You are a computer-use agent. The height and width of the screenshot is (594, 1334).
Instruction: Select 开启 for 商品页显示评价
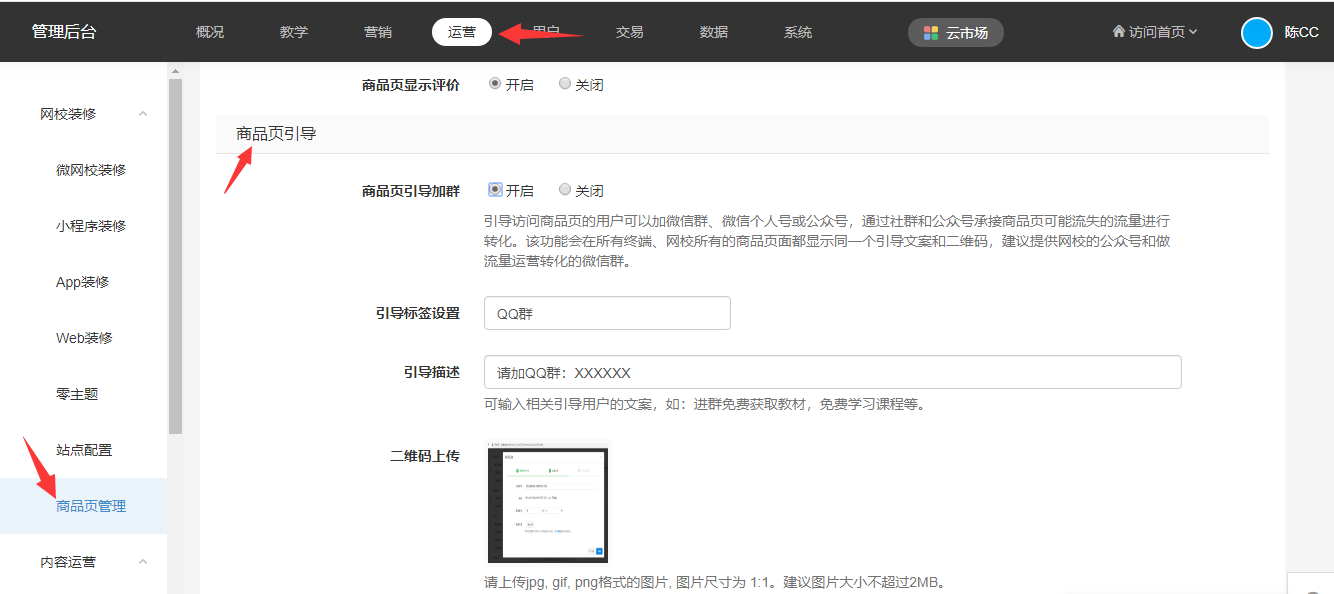coord(495,85)
